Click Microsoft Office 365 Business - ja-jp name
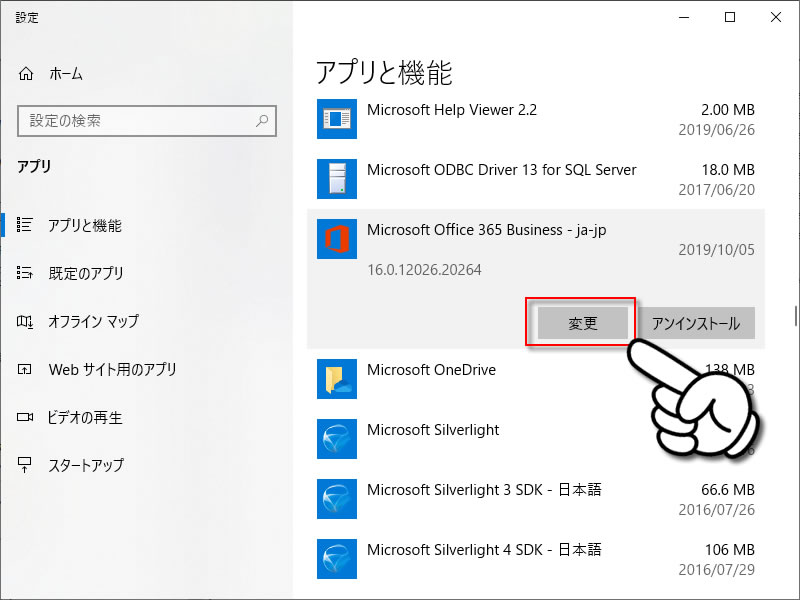 click(x=487, y=230)
